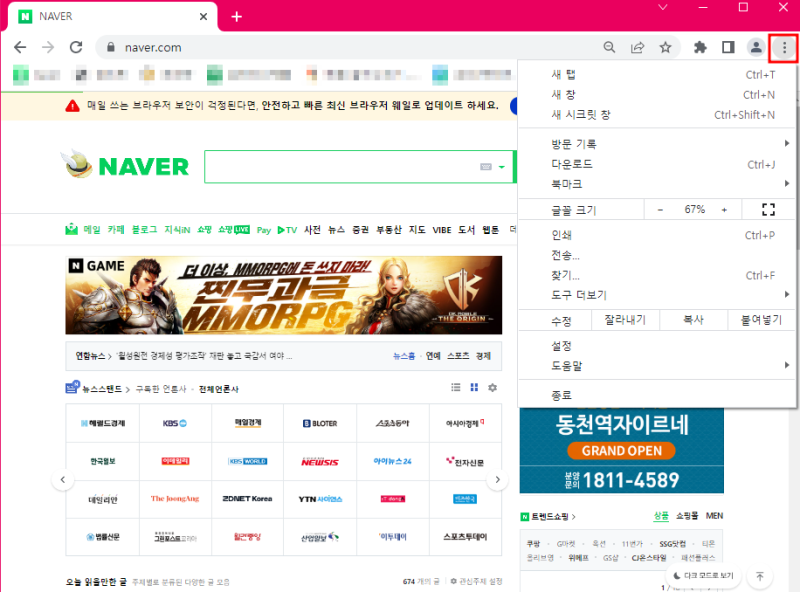Select 새 탭 menu item

[657, 75]
